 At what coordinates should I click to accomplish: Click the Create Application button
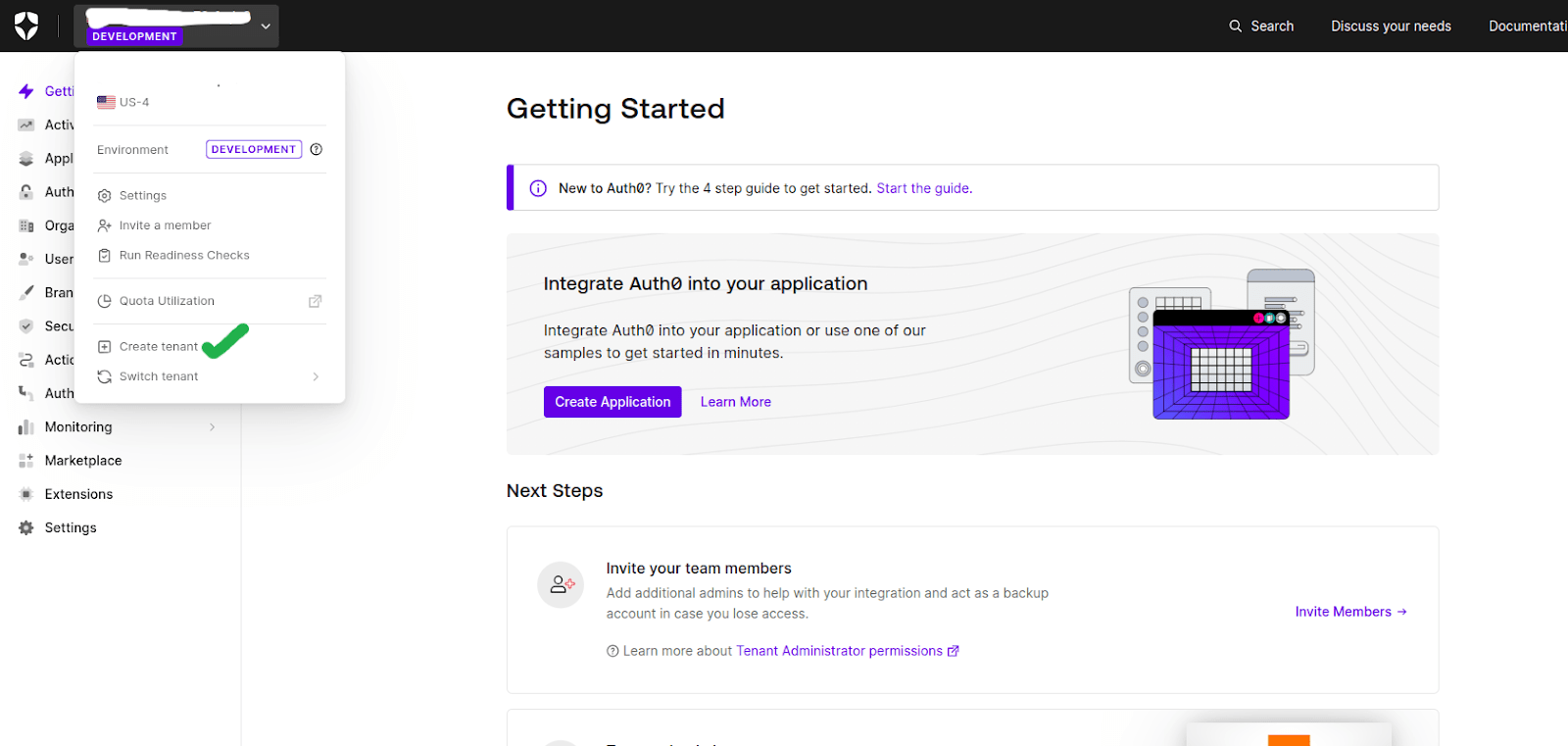pos(612,402)
